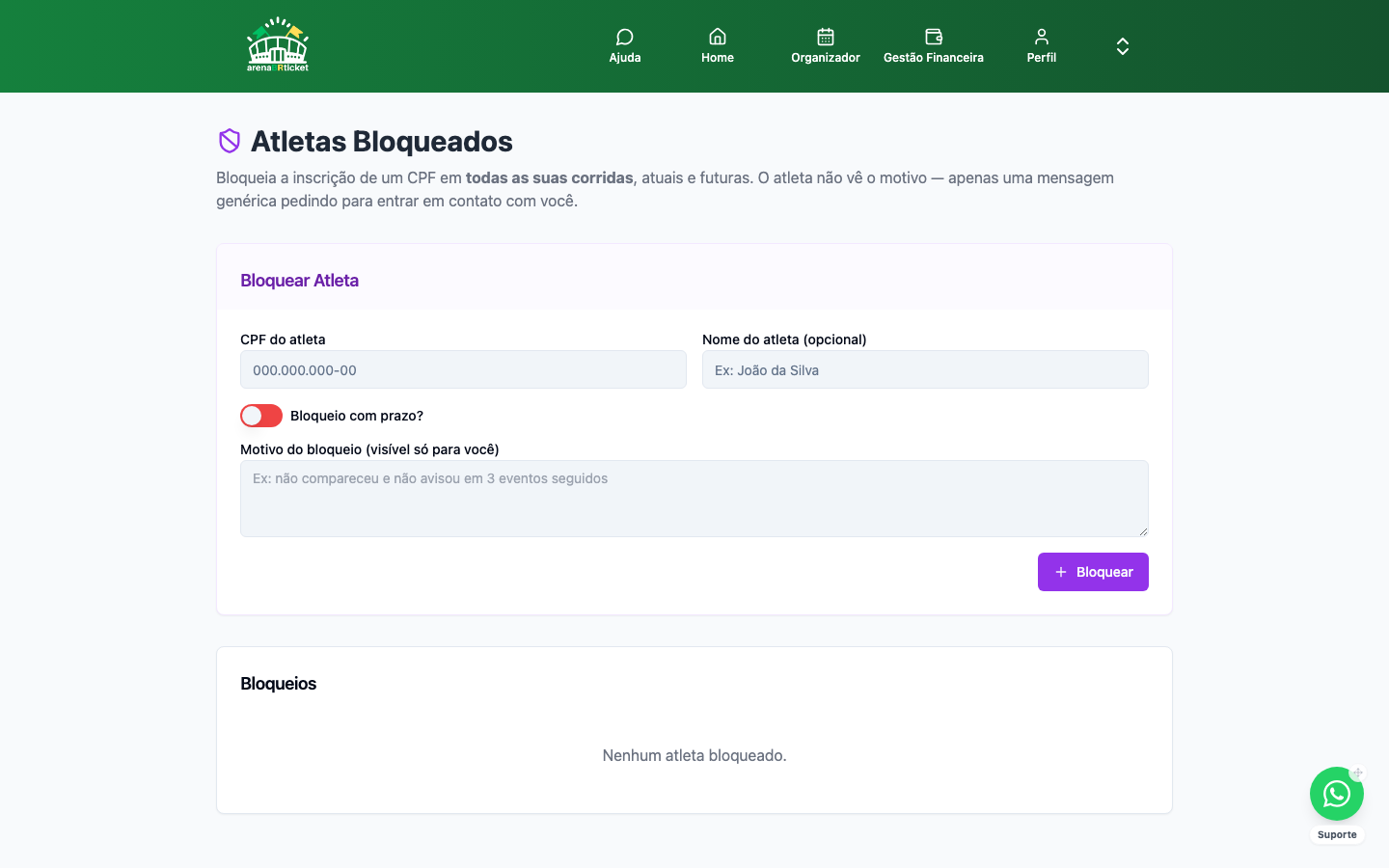Expand the header up-down chevron menu
1389x868 pixels.
click(x=1123, y=46)
